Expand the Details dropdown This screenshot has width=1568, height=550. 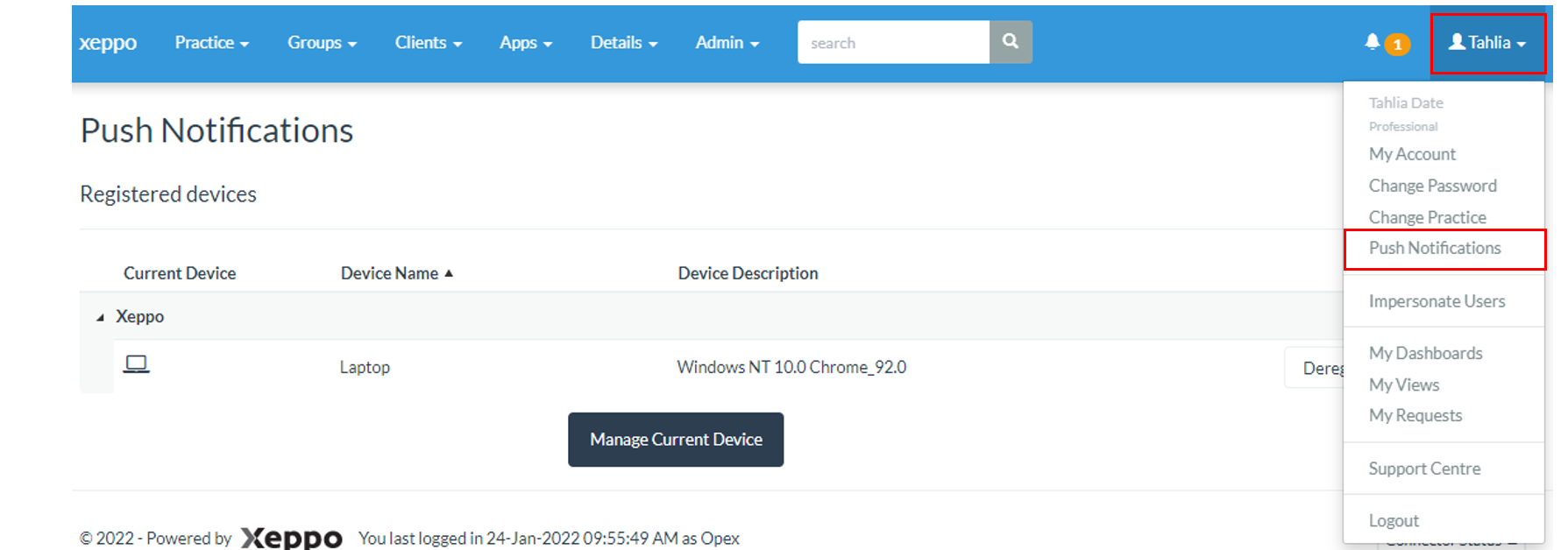pyautogui.click(x=623, y=43)
